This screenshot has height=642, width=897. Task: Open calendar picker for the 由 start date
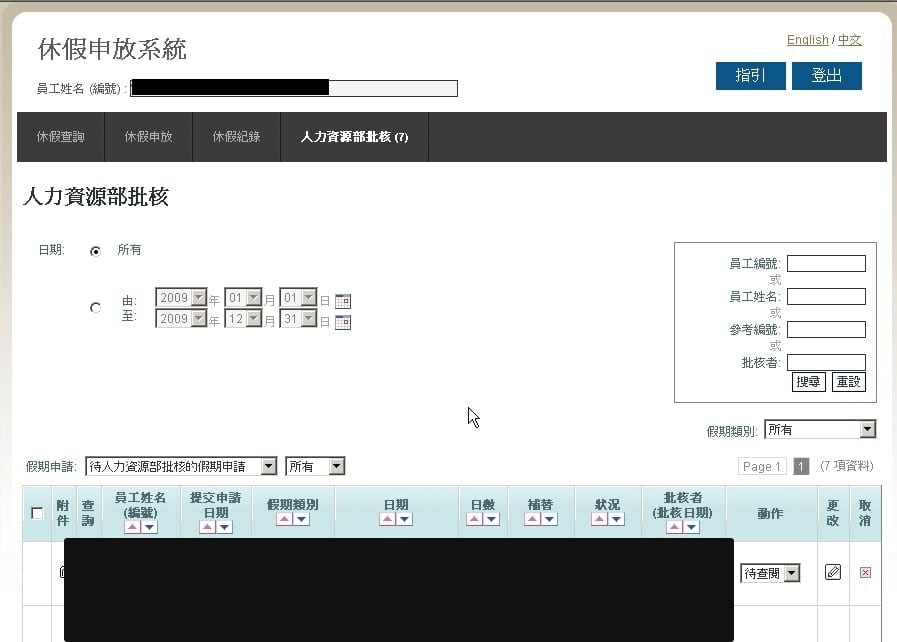tap(343, 301)
